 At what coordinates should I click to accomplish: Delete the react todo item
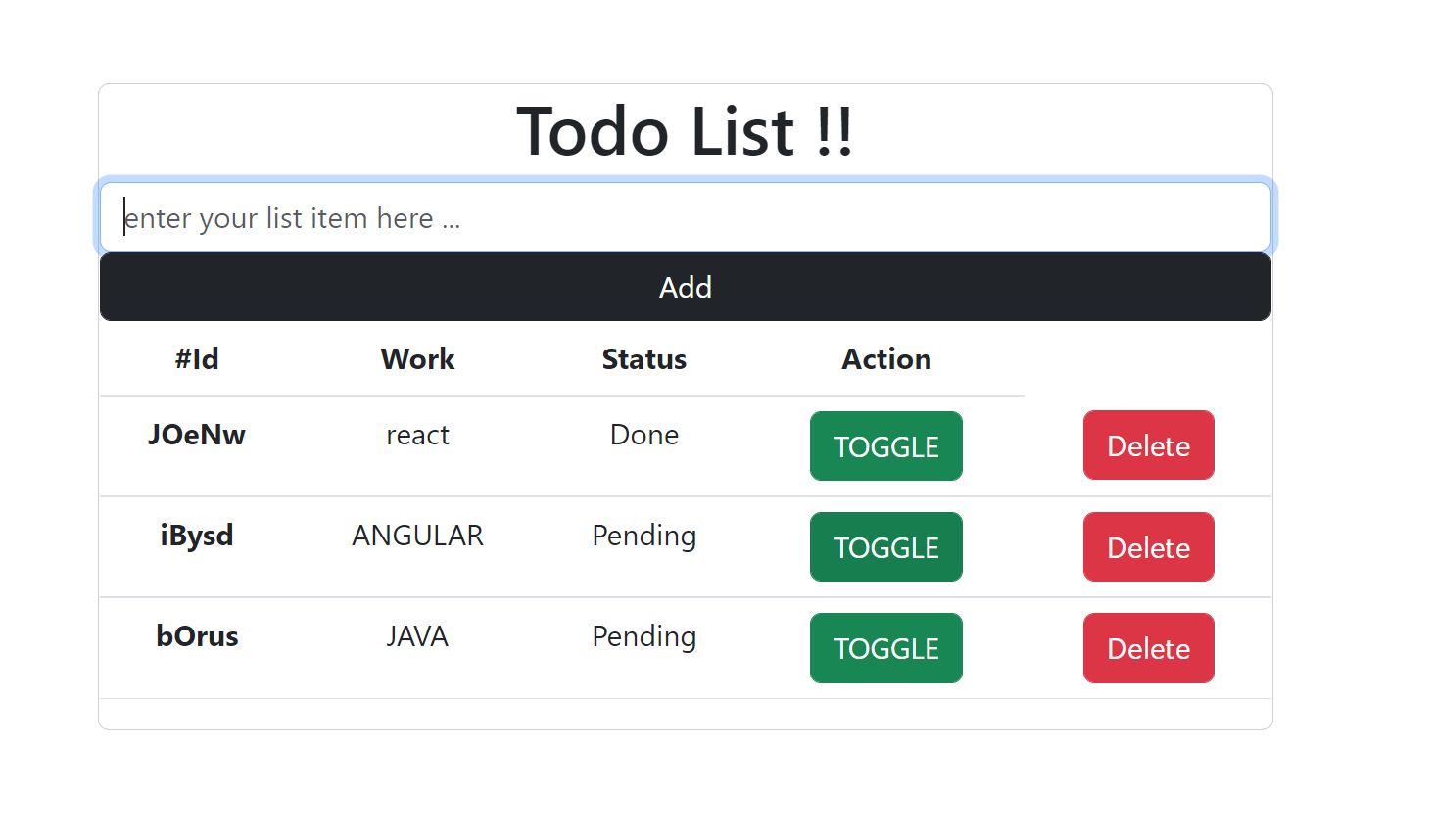pos(1148,445)
